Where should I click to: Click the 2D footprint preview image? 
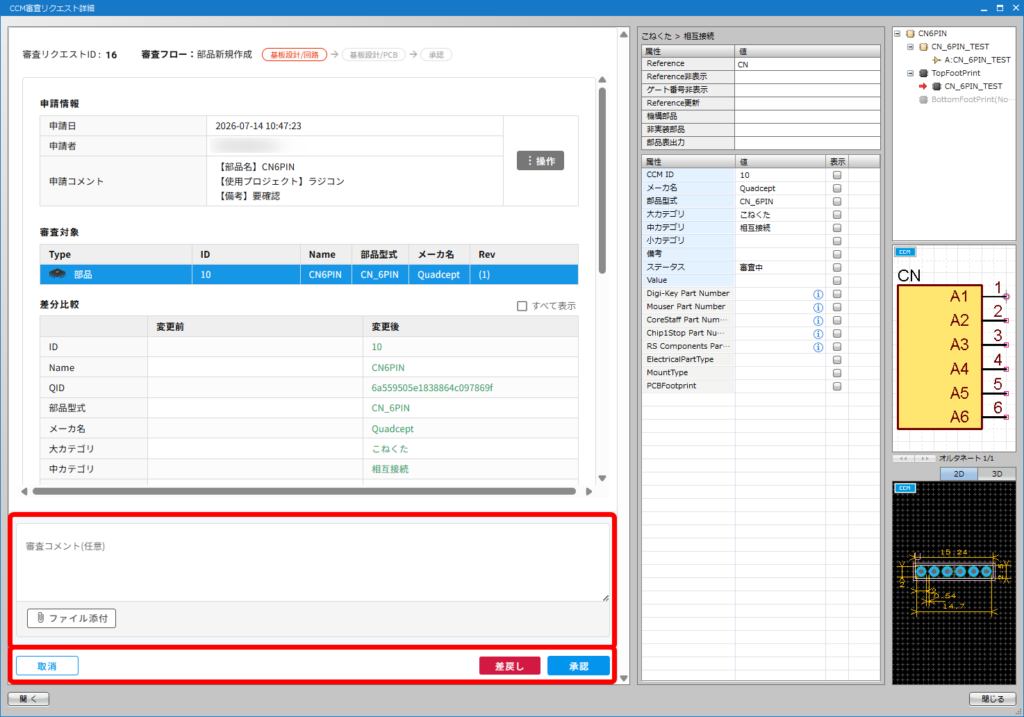pyautogui.click(x=953, y=582)
